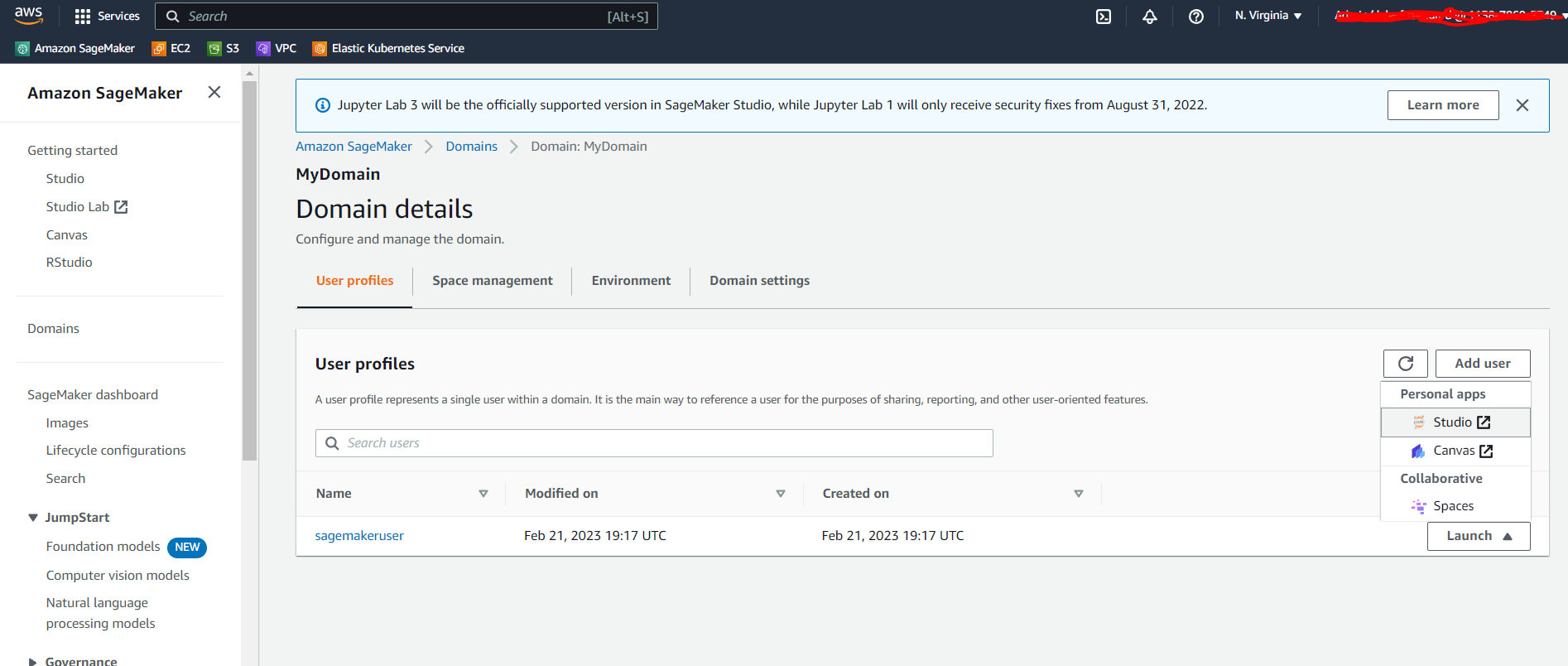Click the Canvas app icon in launch menu
The height and width of the screenshot is (666, 1568).
click(x=1418, y=451)
